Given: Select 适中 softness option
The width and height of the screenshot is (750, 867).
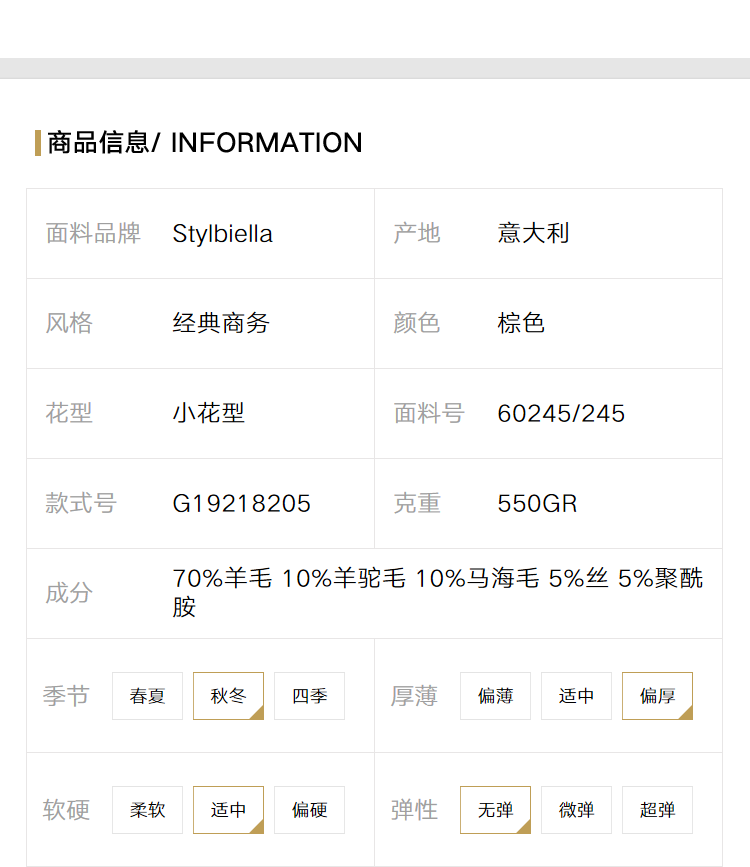Looking at the screenshot, I should tap(228, 809).
